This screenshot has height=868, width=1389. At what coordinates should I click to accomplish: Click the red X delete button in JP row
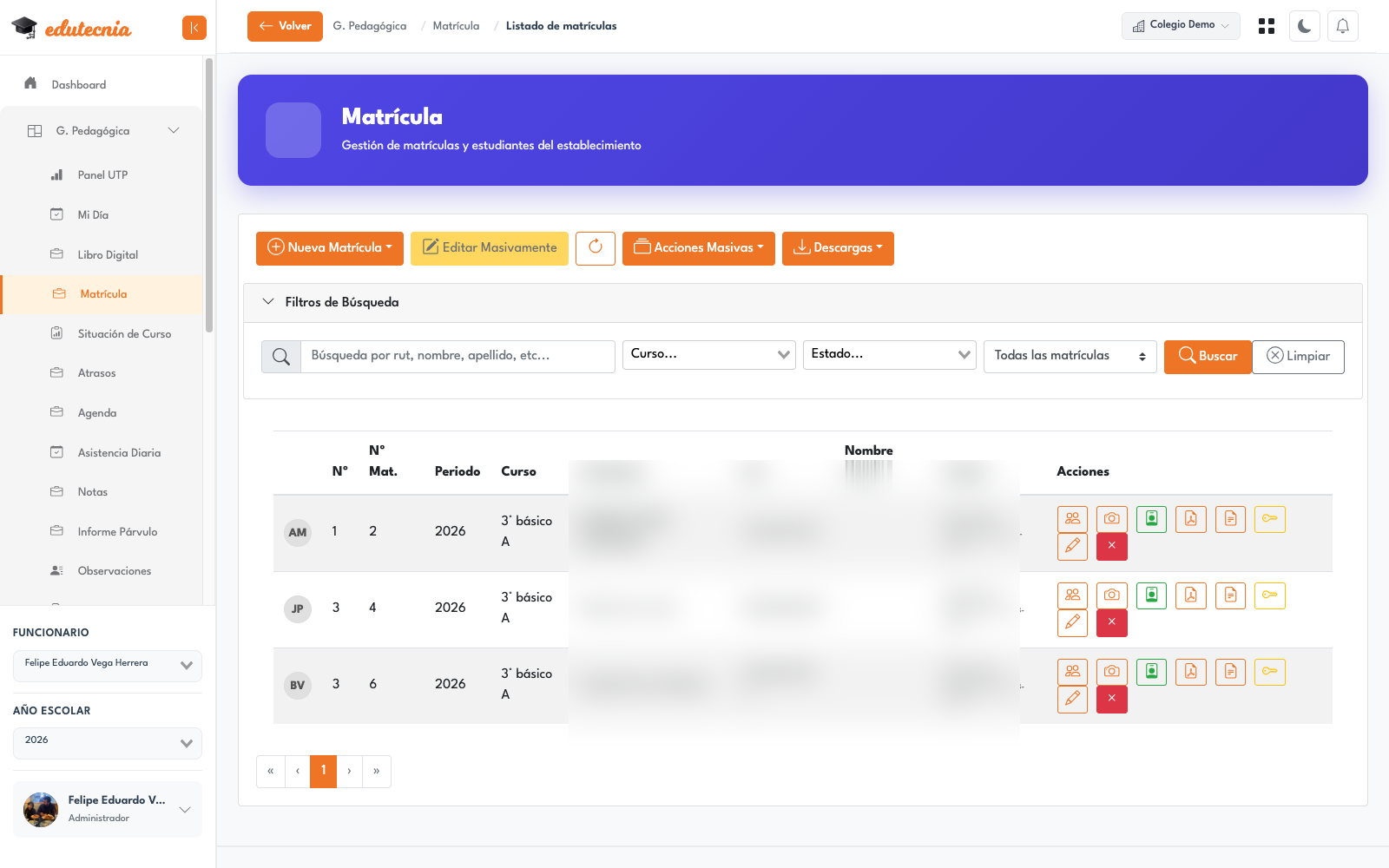tap(1112, 623)
